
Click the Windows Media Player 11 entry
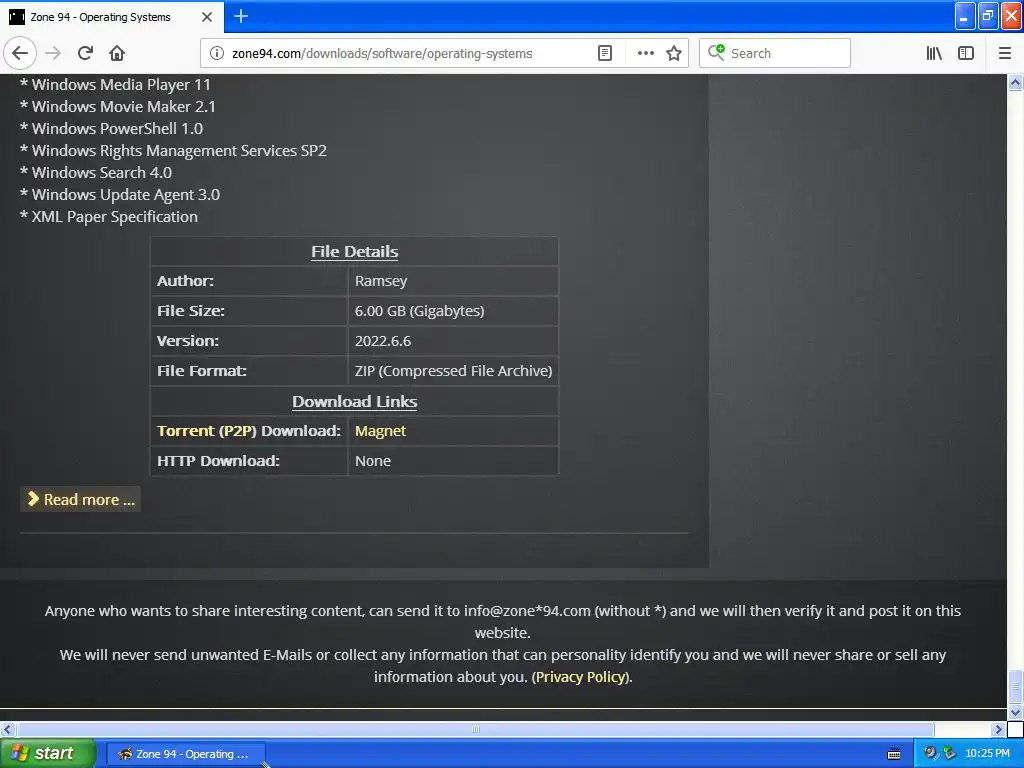(115, 85)
